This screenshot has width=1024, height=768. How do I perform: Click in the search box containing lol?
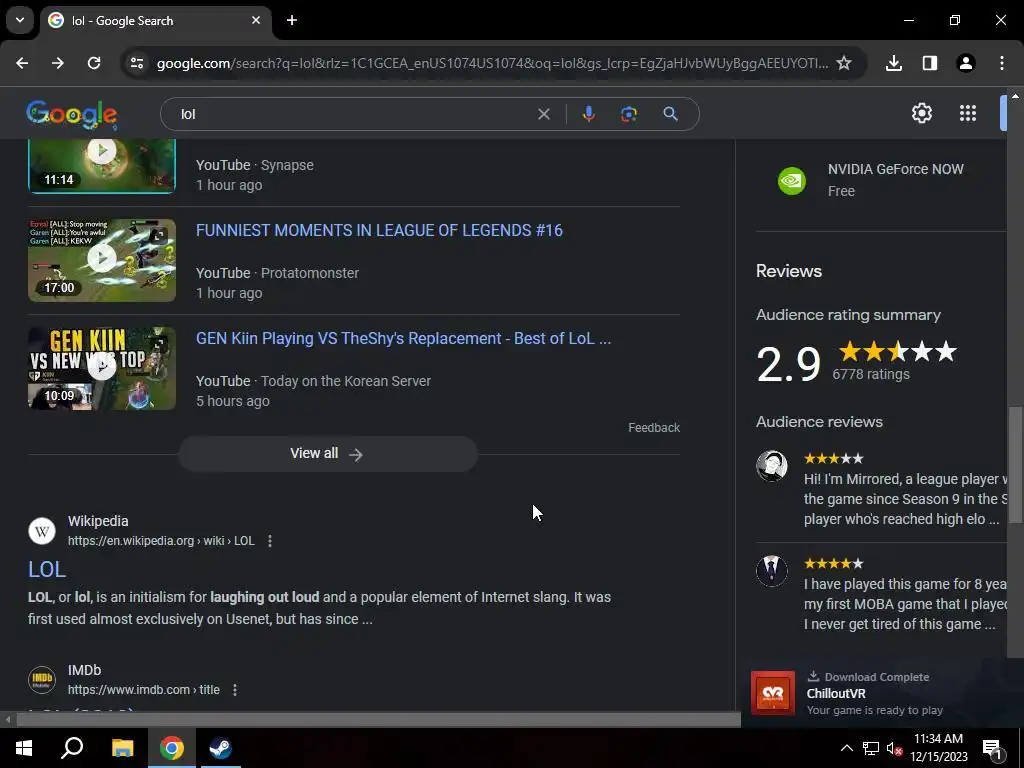click(353, 114)
